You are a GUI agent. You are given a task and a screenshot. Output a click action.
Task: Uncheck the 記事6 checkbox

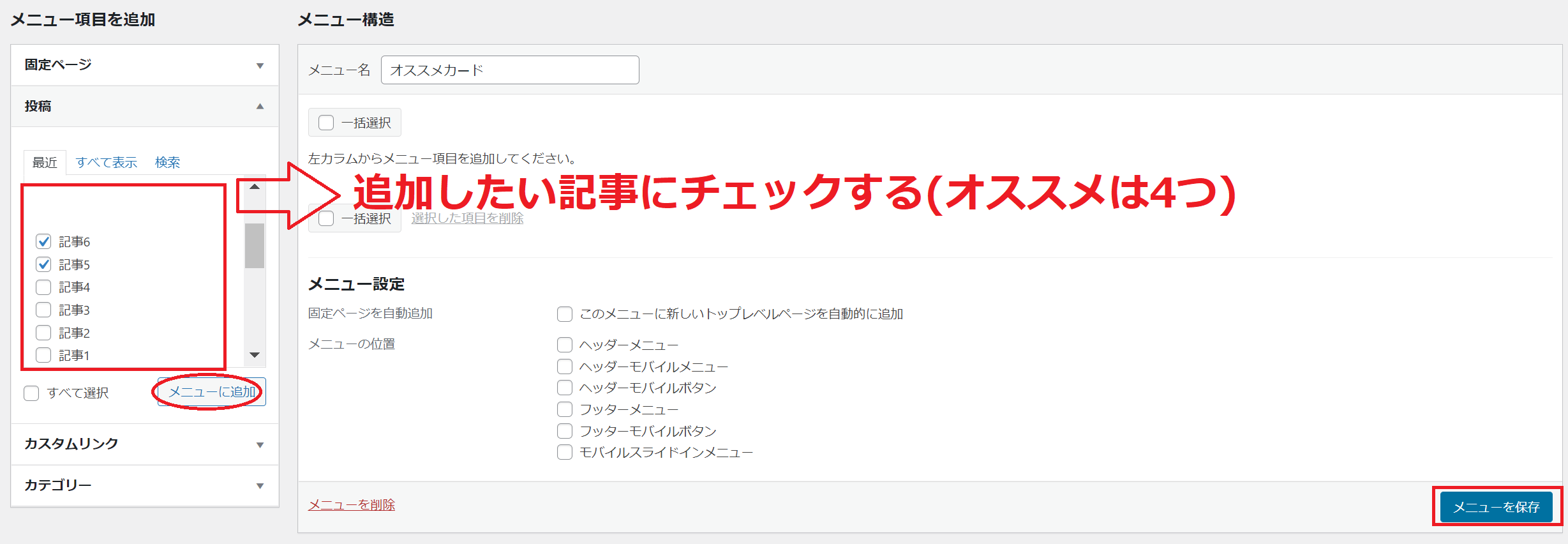43,241
